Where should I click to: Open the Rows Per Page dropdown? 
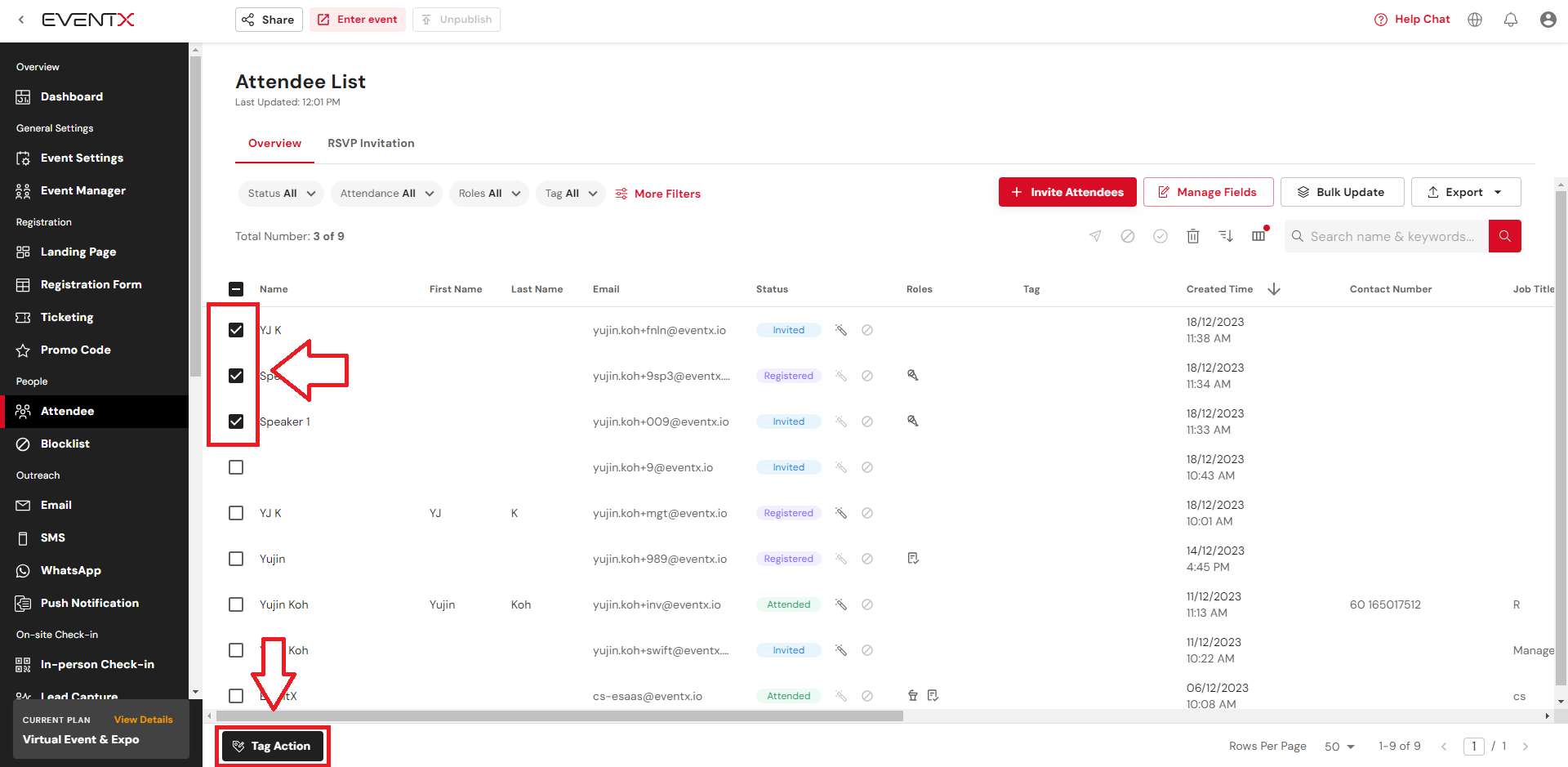point(1339,747)
